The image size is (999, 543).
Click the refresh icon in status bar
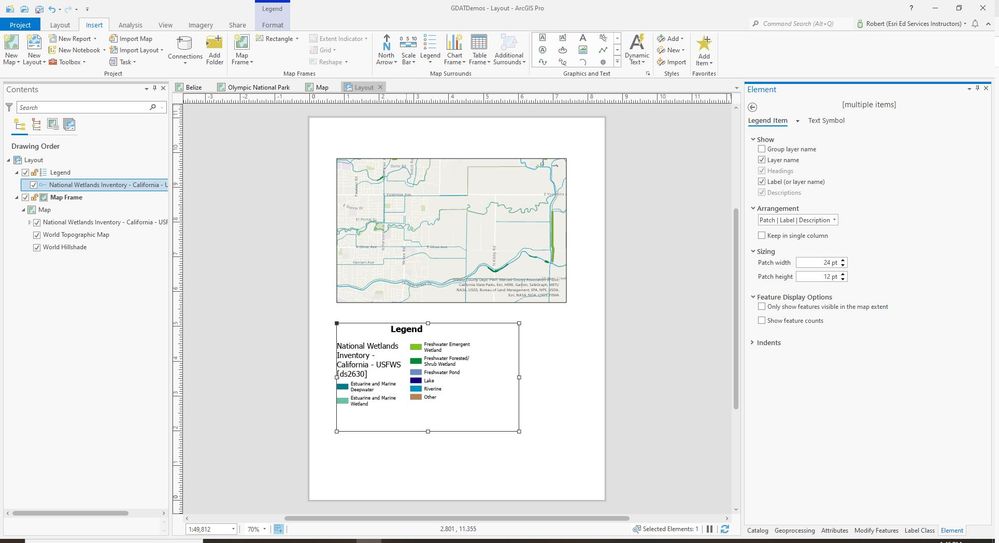coord(724,529)
